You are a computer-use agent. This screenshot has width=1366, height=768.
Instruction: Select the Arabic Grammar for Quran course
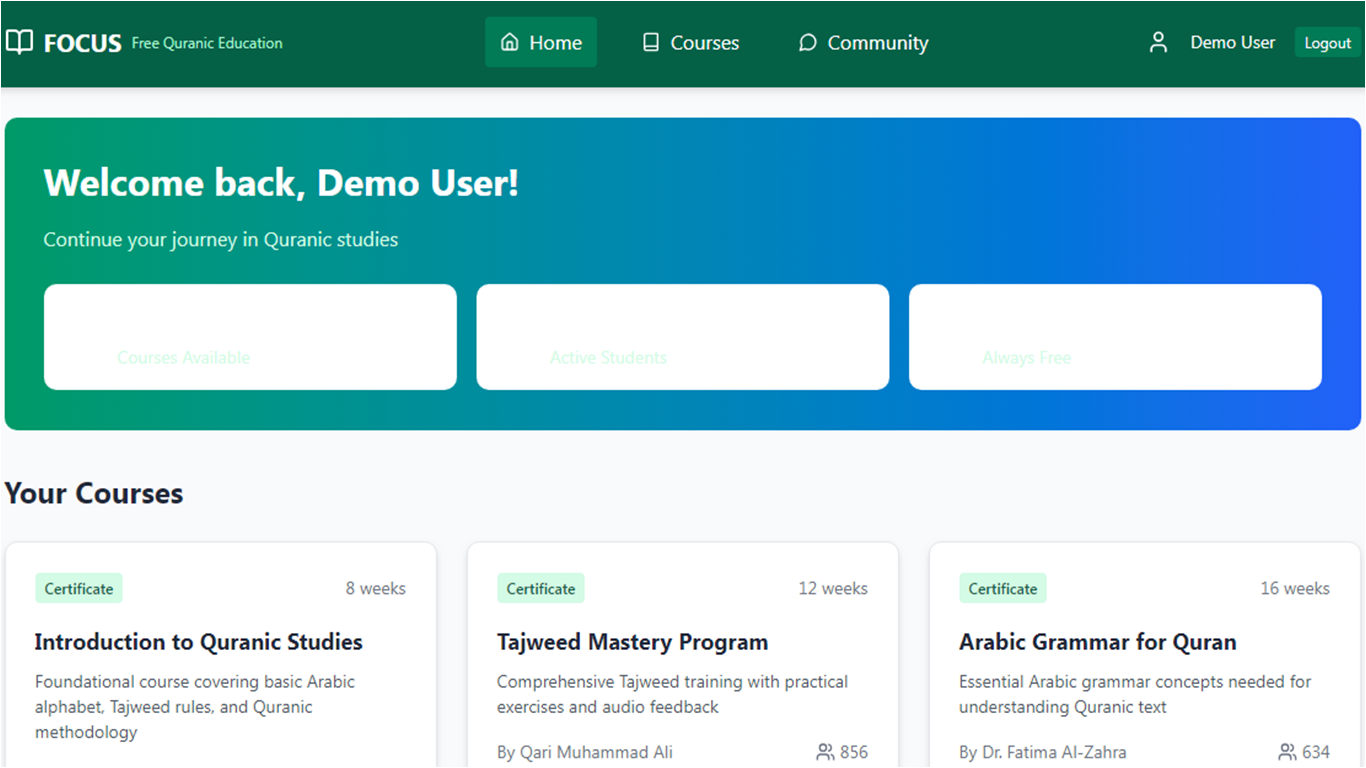tap(1097, 641)
